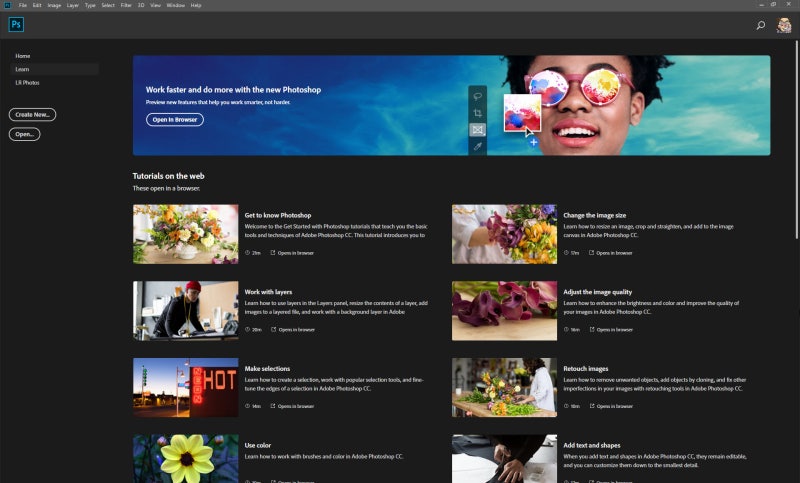Image resolution: width=800 pixels, height=483 pixels.
Task: Click the Create New... button
Action: pyautogui.click(x=32, y=115)
